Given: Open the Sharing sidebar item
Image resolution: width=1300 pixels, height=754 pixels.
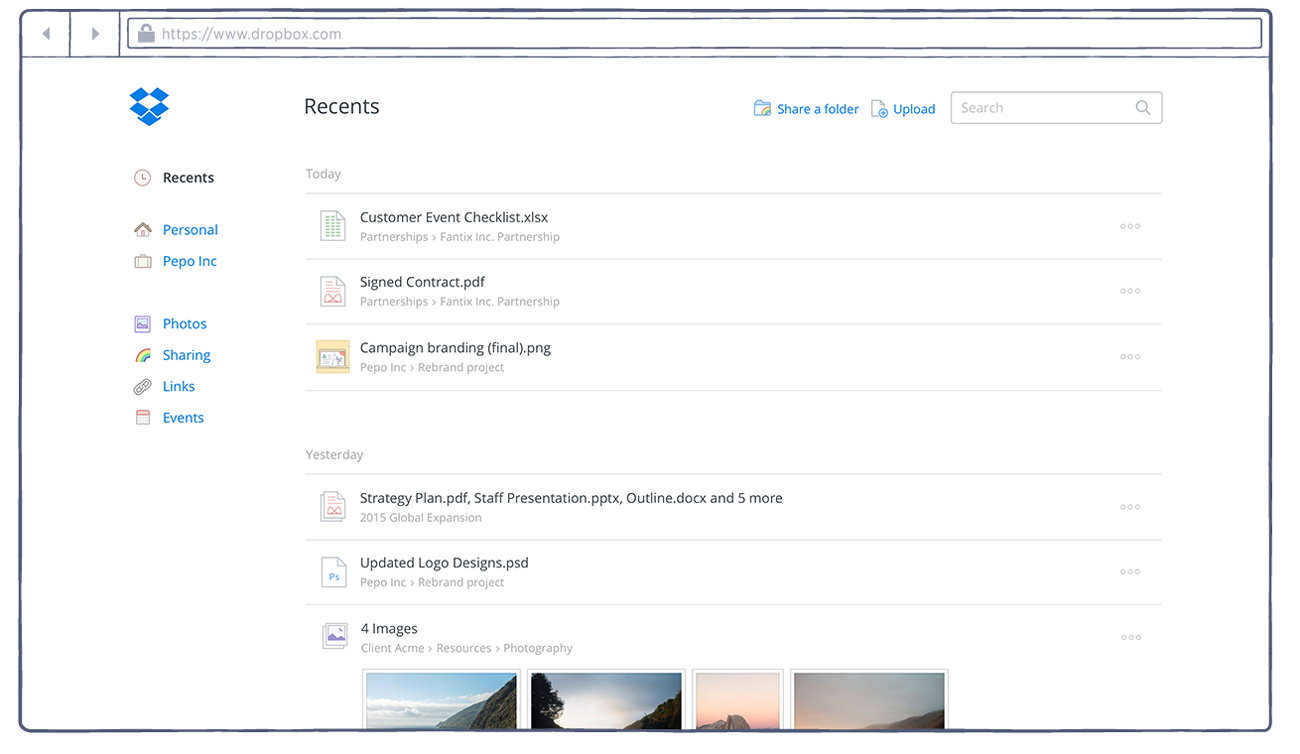Looking at the screenshot, I should tap(186, 355).
